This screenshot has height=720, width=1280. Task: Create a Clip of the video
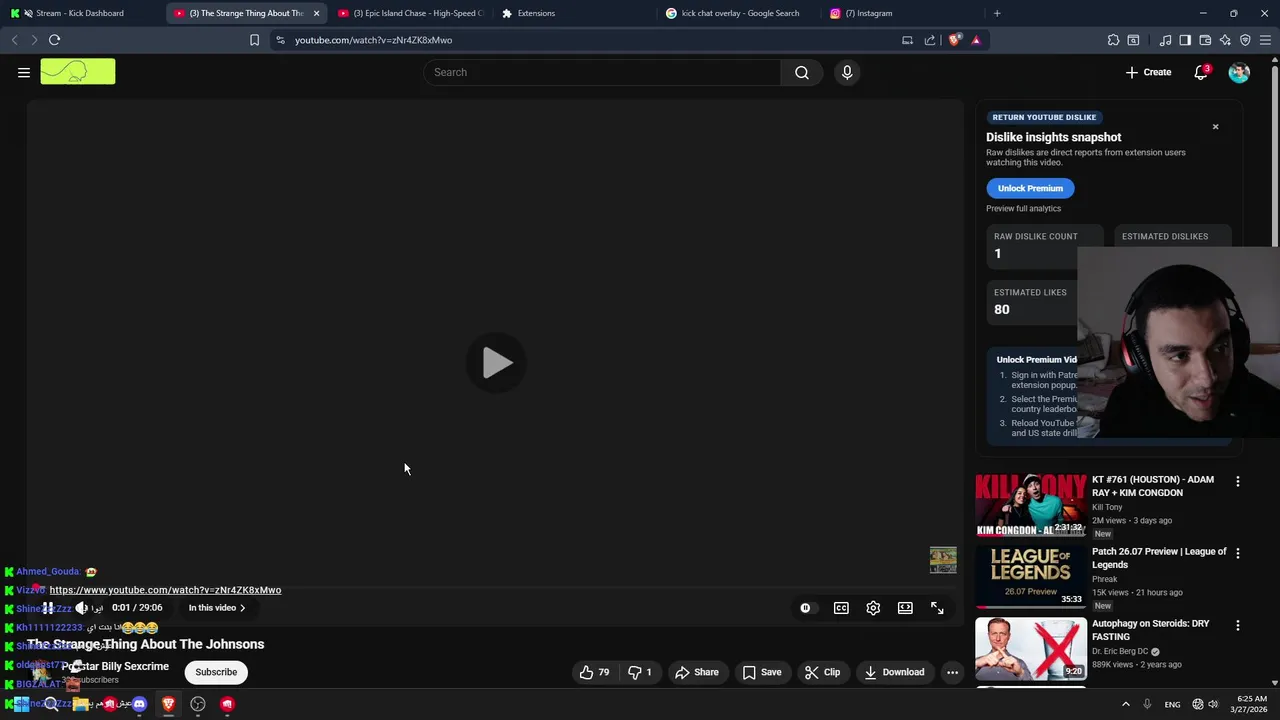pyautogui.click(x=822, y=672)
